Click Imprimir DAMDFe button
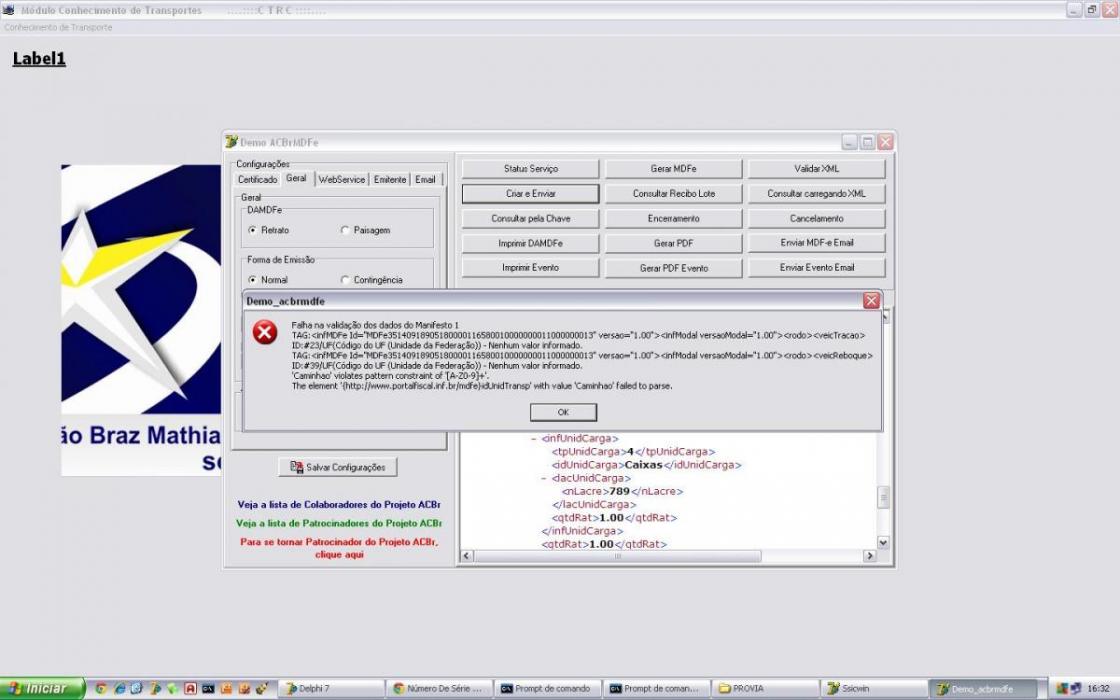This screenshot has width=1120, height=700. point(530,243)
